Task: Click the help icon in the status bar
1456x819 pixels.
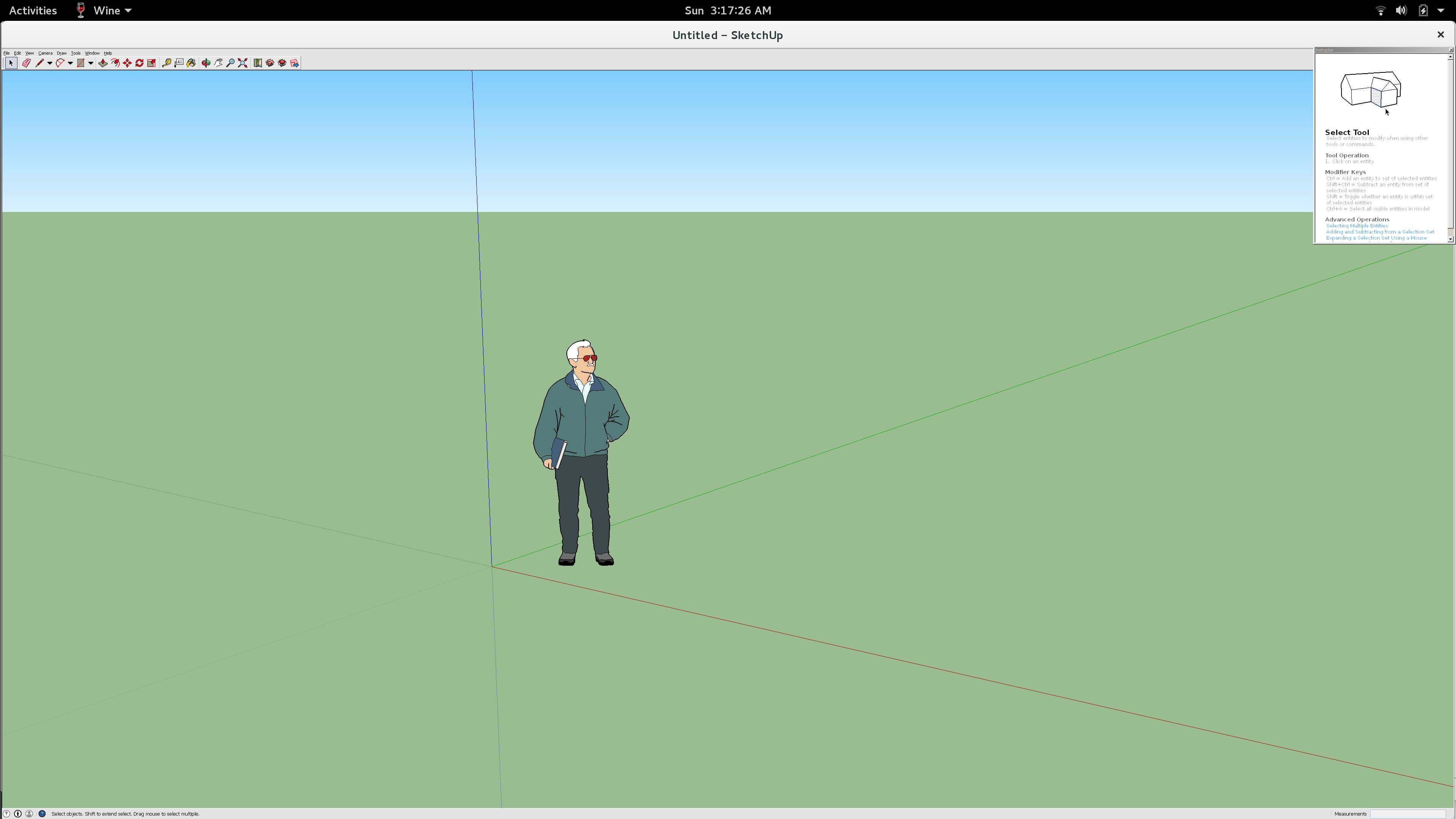Action: 42,813
